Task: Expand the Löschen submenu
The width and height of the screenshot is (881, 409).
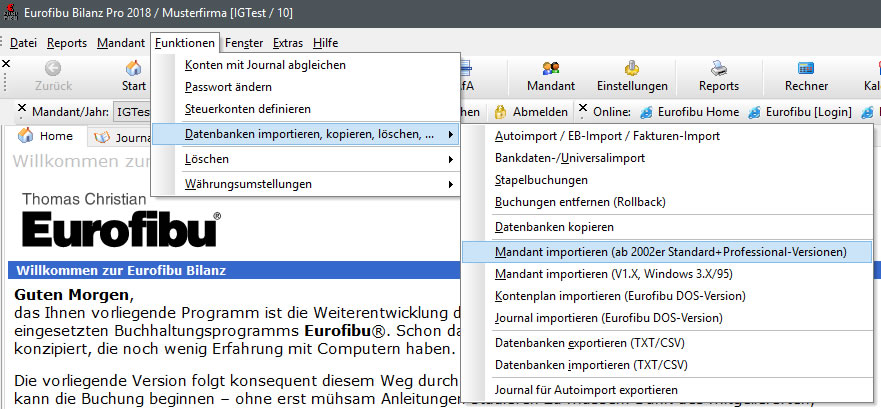Action: coord(306,159)
